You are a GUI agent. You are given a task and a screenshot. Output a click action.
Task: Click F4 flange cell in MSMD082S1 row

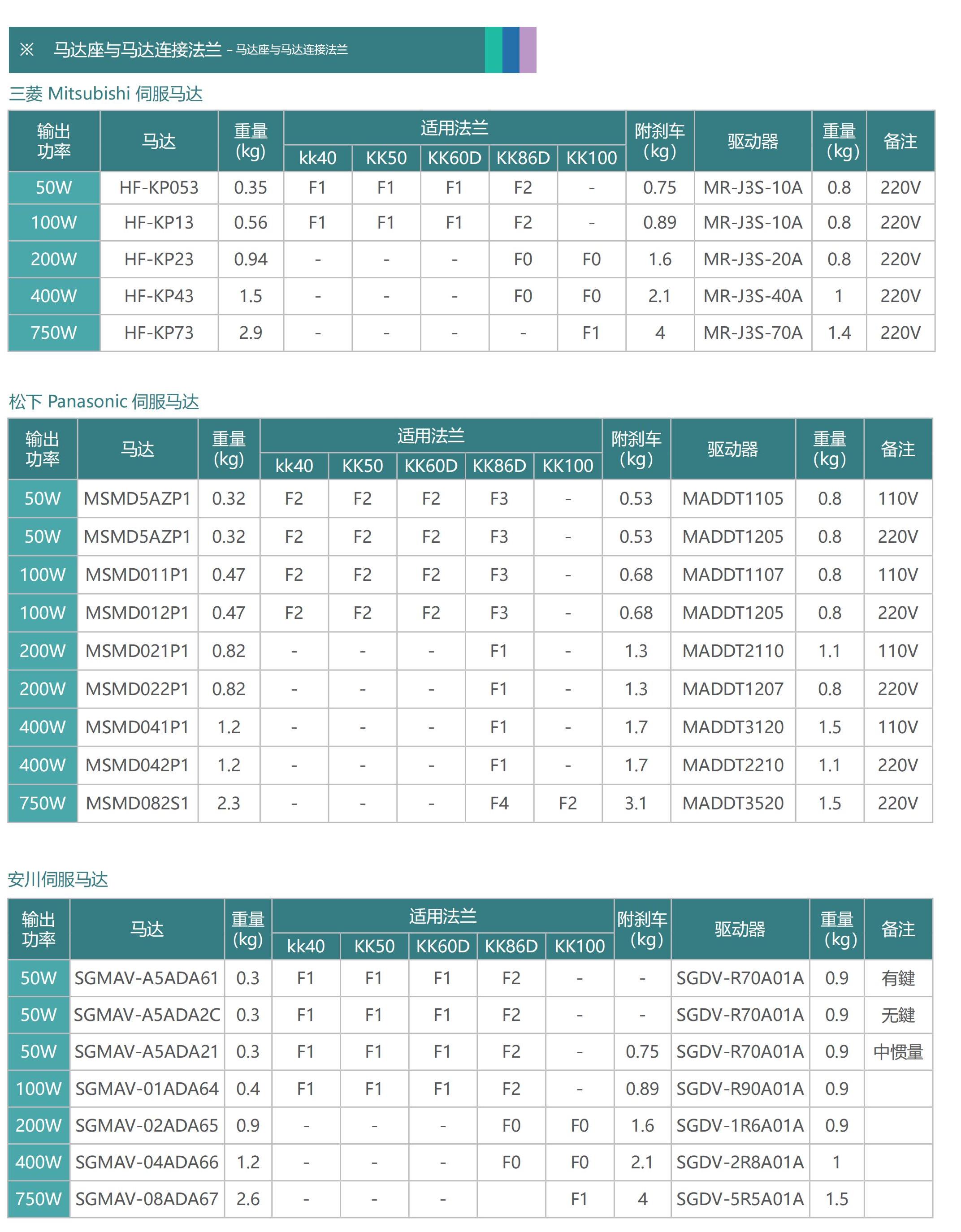coord(499,803)
